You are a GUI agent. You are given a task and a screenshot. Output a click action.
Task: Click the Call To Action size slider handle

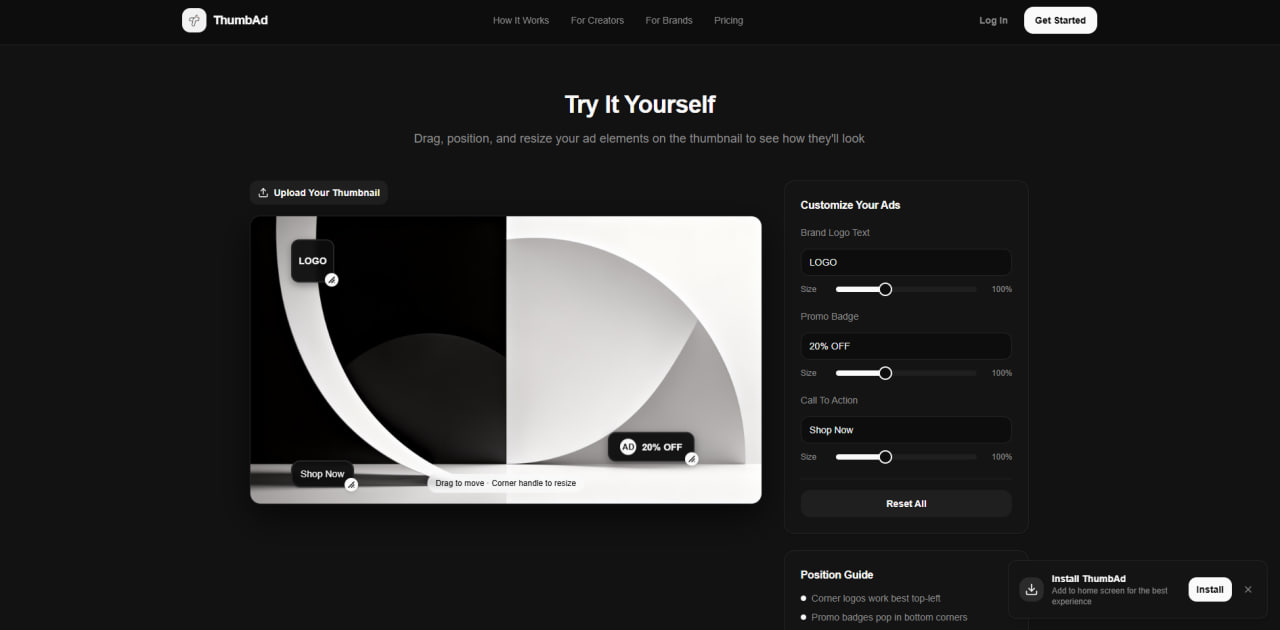(x=885, y=457)
